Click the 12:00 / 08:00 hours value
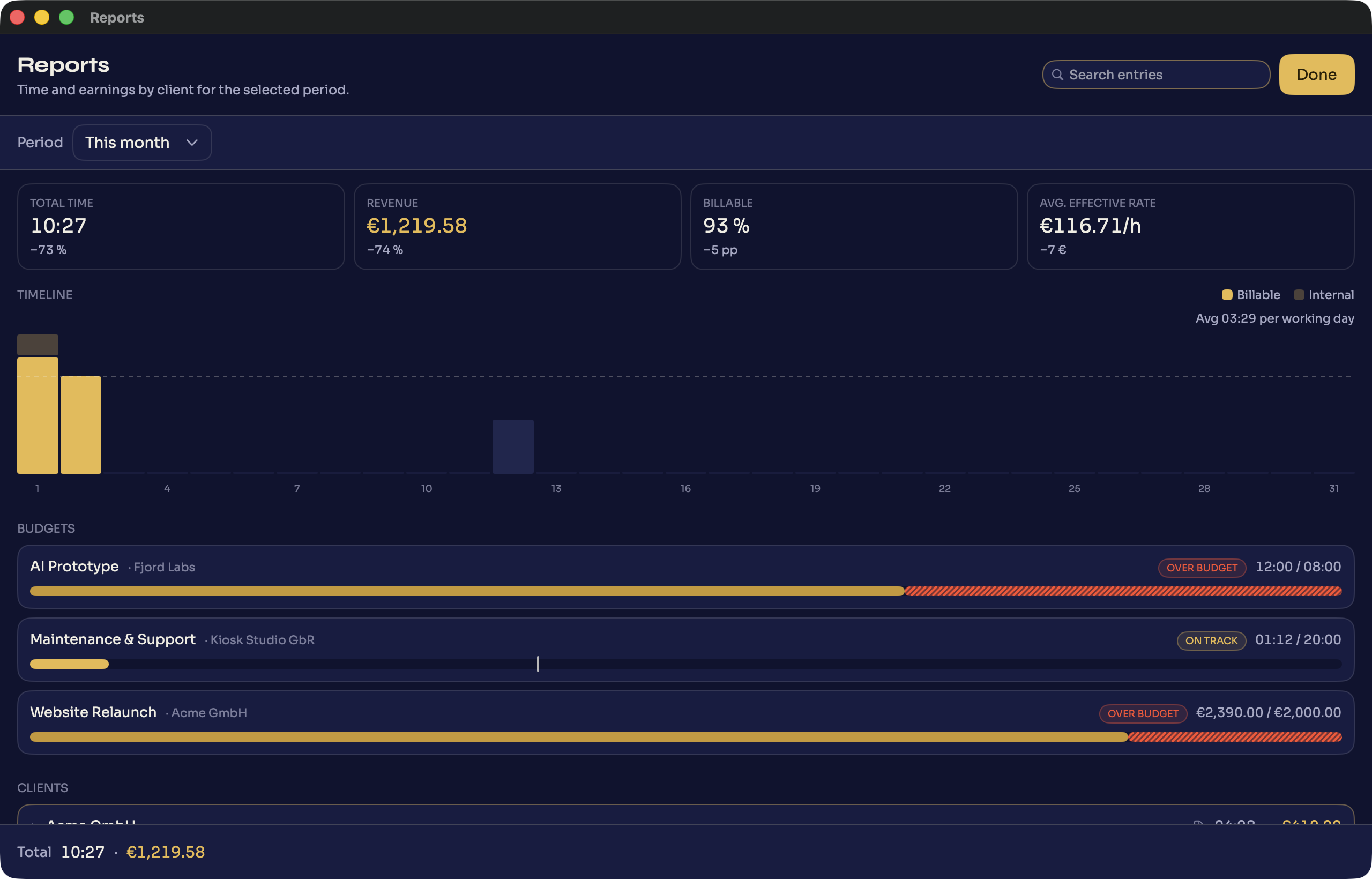 click(1299, 567)
